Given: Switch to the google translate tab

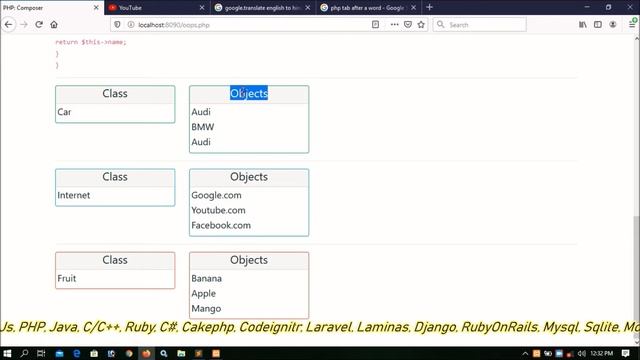Looking at the screenshot, I should 263,7.
